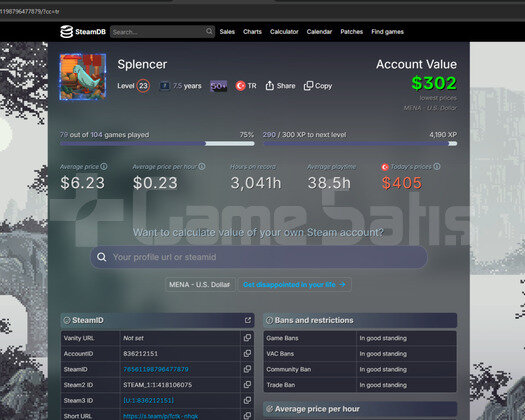
Task: Open the Calculator menu item
Action: [x=284, y=32]
